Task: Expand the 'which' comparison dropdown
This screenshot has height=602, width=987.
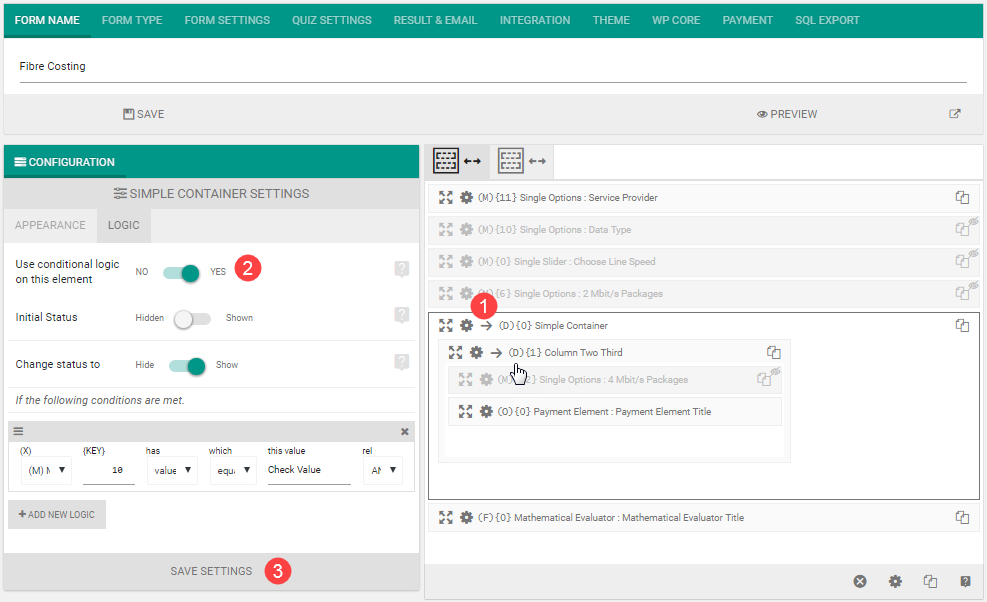Action: click(233, 470)
